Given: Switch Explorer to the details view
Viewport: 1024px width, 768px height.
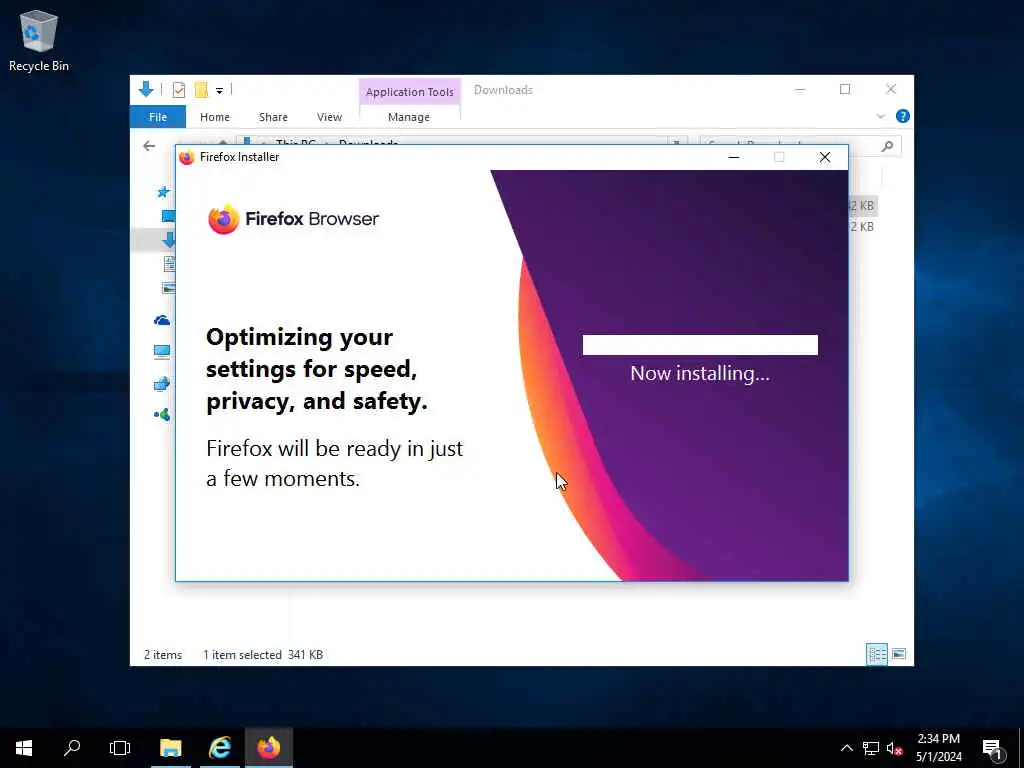Looking at the screenshot, I should pyautogui.click(x=876, y=654).
